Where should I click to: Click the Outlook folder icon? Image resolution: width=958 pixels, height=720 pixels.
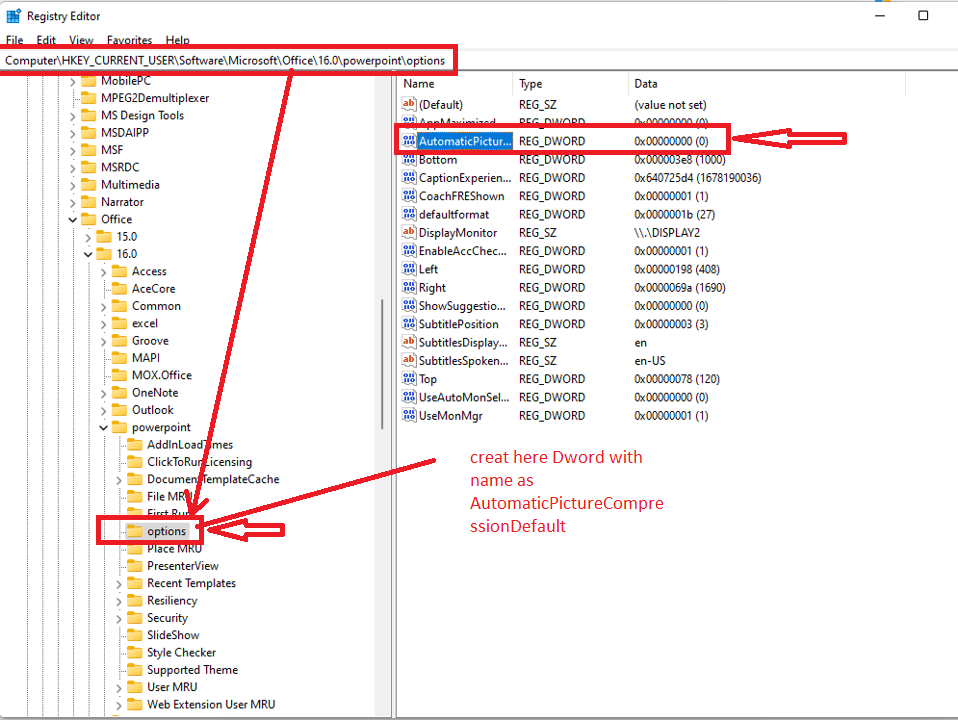point(120,410)
